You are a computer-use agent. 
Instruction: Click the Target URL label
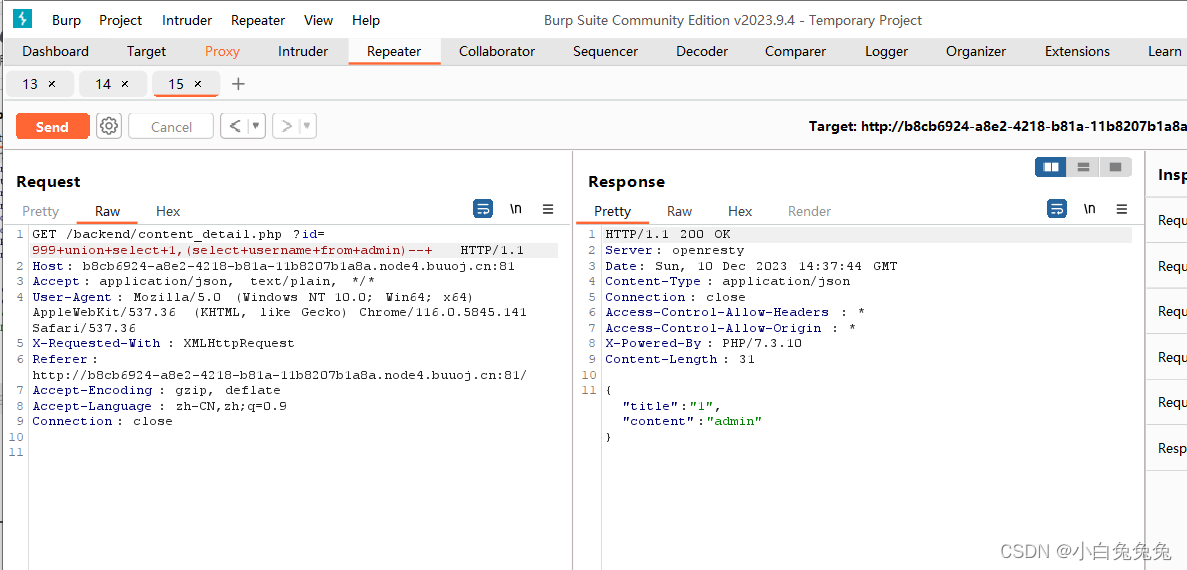(997, 126)
